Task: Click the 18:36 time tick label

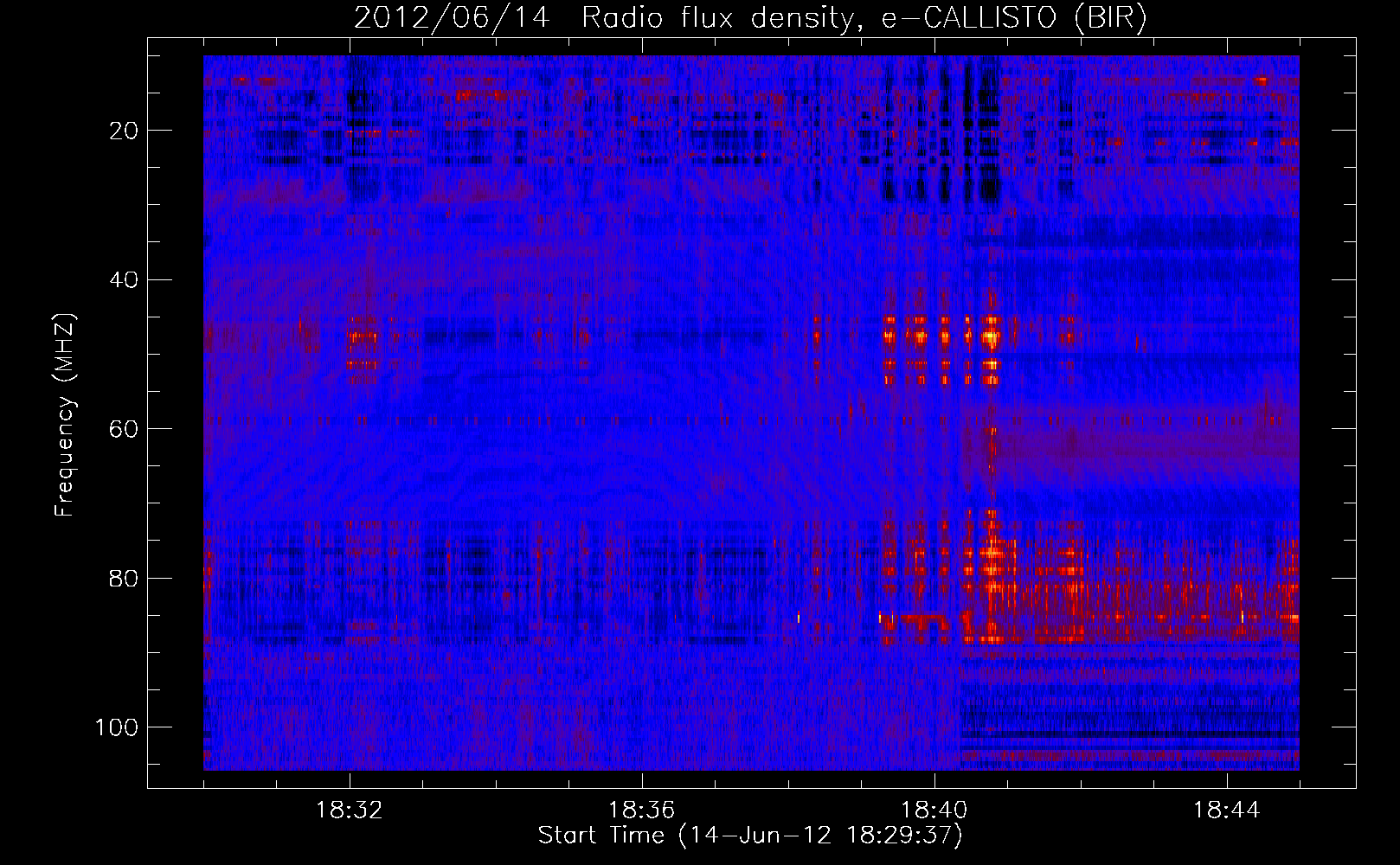Action: click(642, 811)
